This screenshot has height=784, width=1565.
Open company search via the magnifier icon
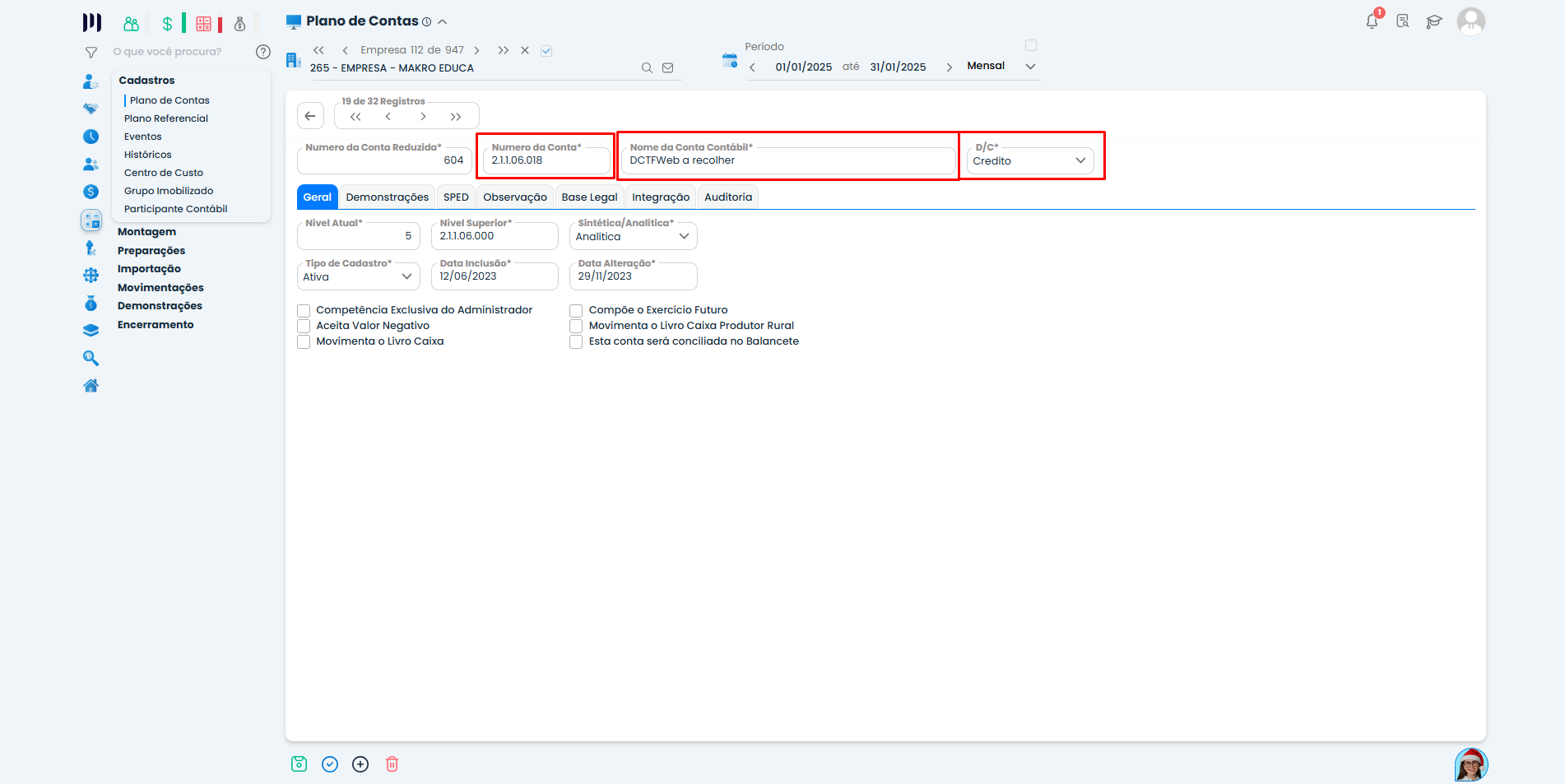coord(647,67)
